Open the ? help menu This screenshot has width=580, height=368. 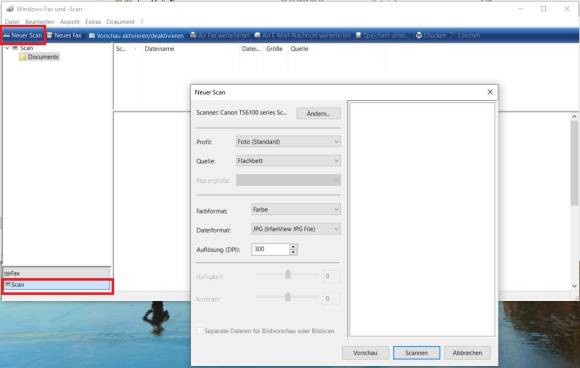click(x=142, y=22)
